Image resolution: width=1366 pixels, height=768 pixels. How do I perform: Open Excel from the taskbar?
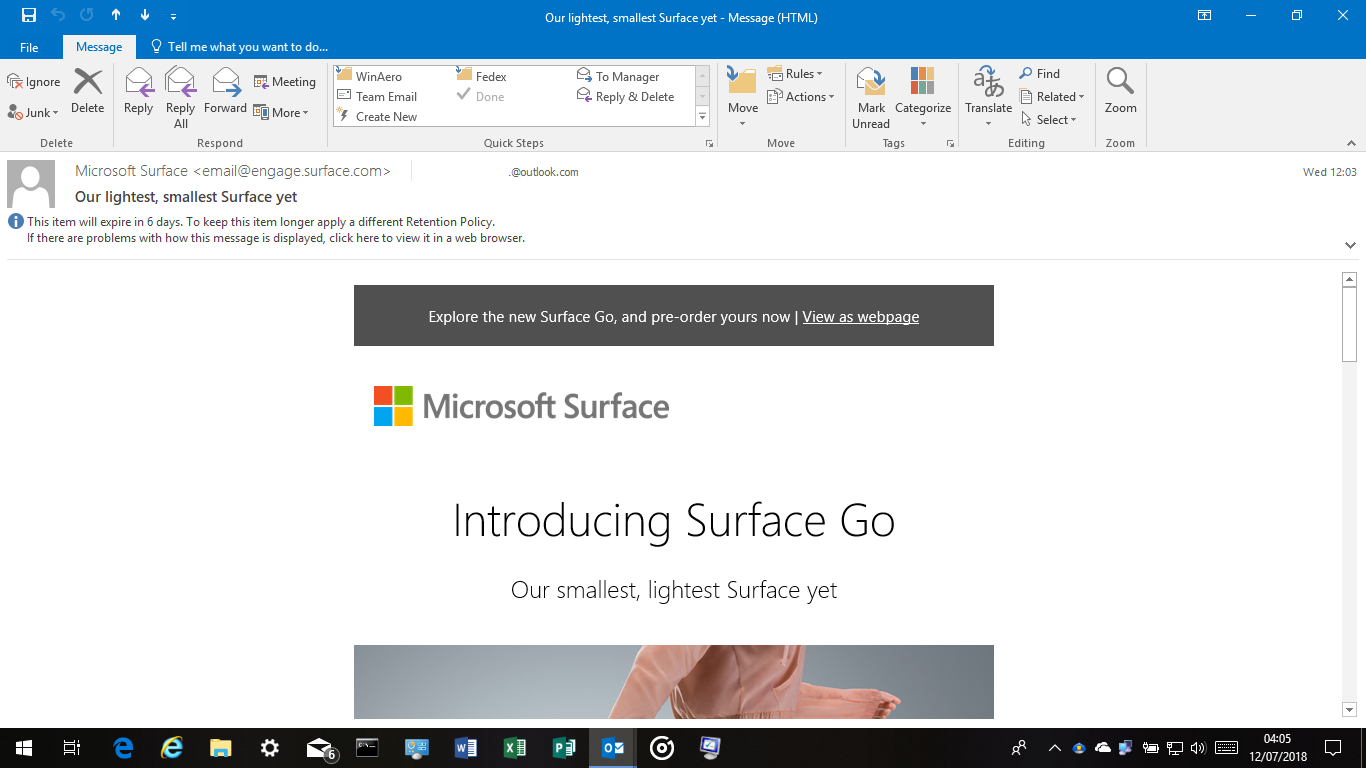[x=515, y=748]
